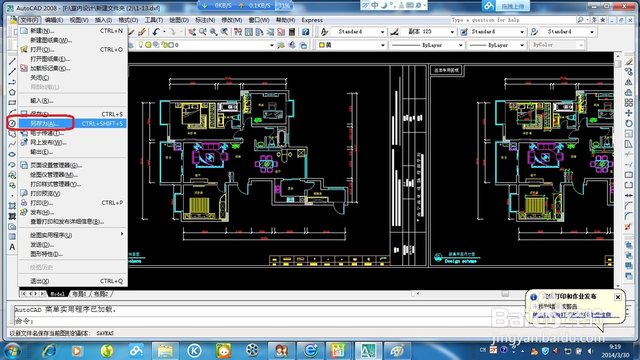Open the ByColor plot style dropdown
This screenshot has height=360, width=640.
581,45
